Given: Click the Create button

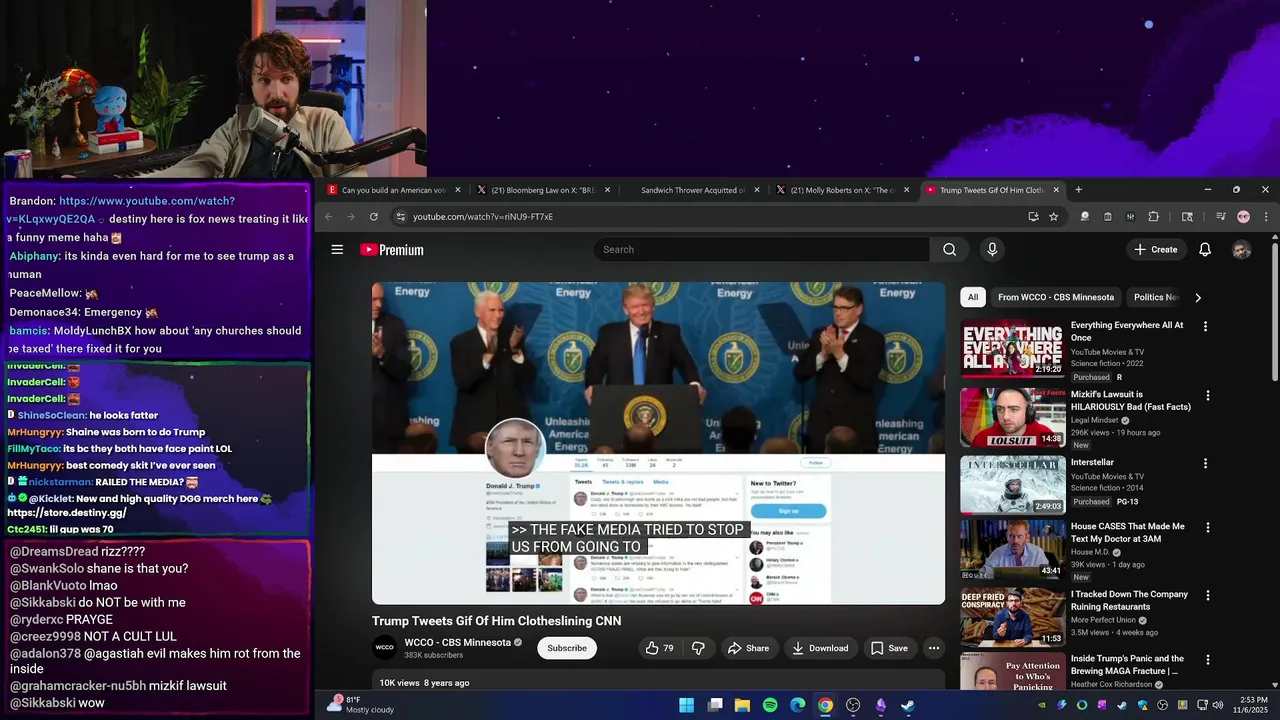Looking at the screenshot, I should click(x=1156, y=249).
